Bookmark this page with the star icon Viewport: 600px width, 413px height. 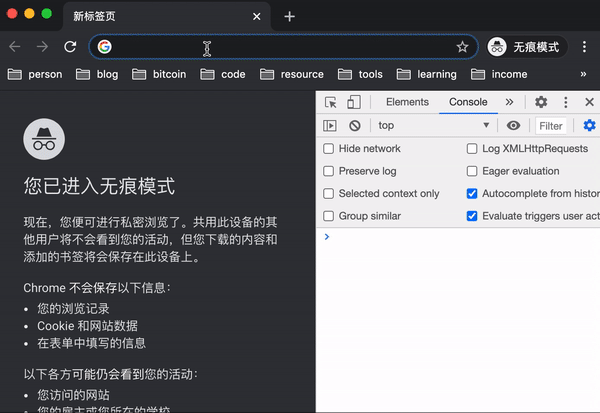[x=462, y=47]
